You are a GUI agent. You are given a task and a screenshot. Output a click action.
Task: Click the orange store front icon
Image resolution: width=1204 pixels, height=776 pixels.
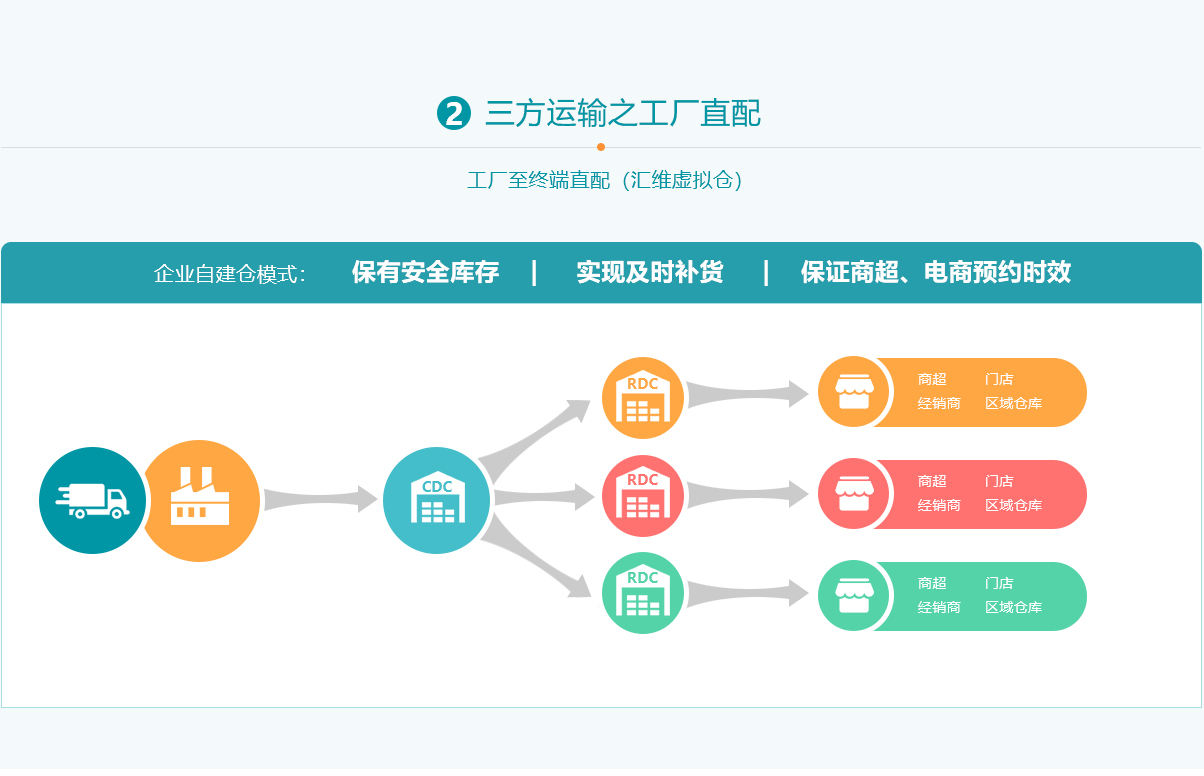854,392
